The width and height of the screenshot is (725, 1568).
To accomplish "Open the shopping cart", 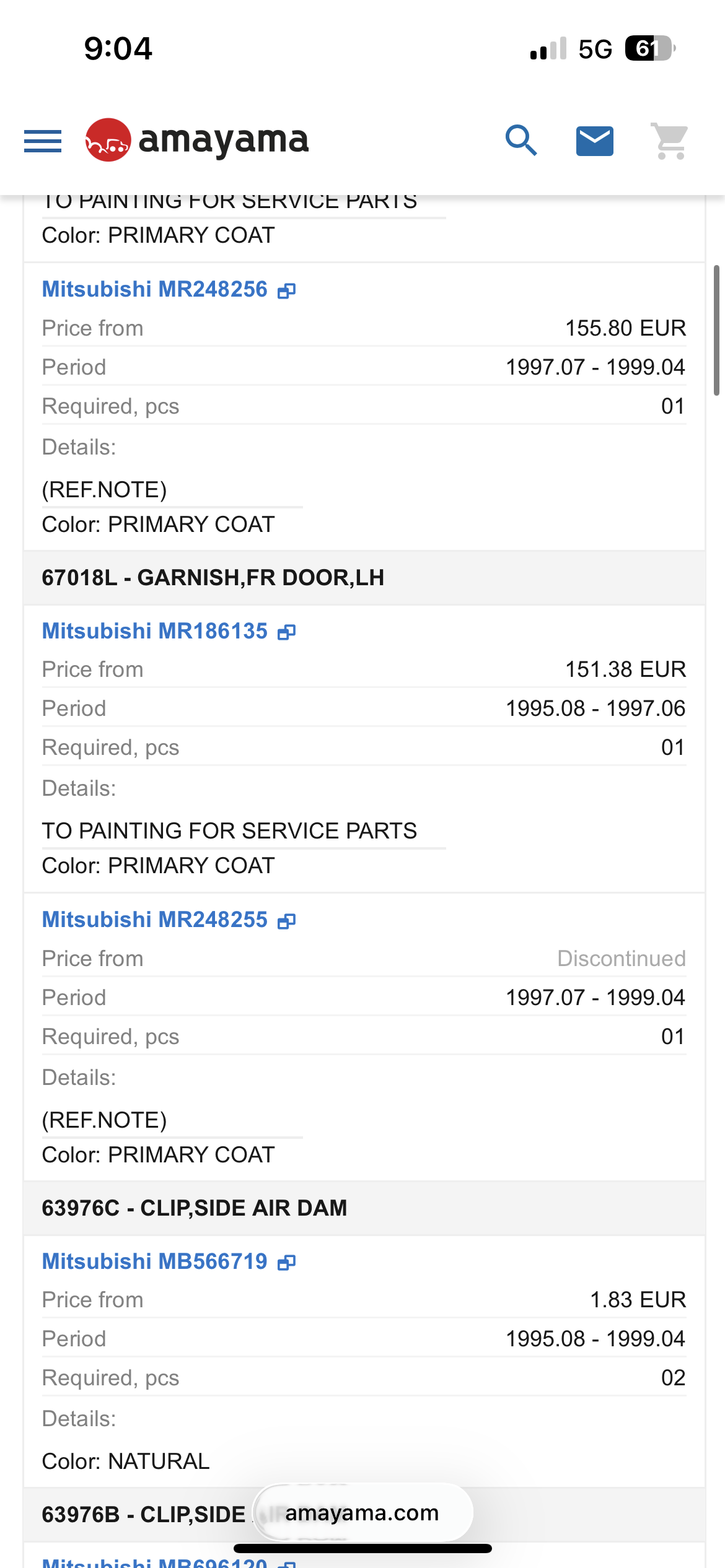I will click(x=670, y=141).
